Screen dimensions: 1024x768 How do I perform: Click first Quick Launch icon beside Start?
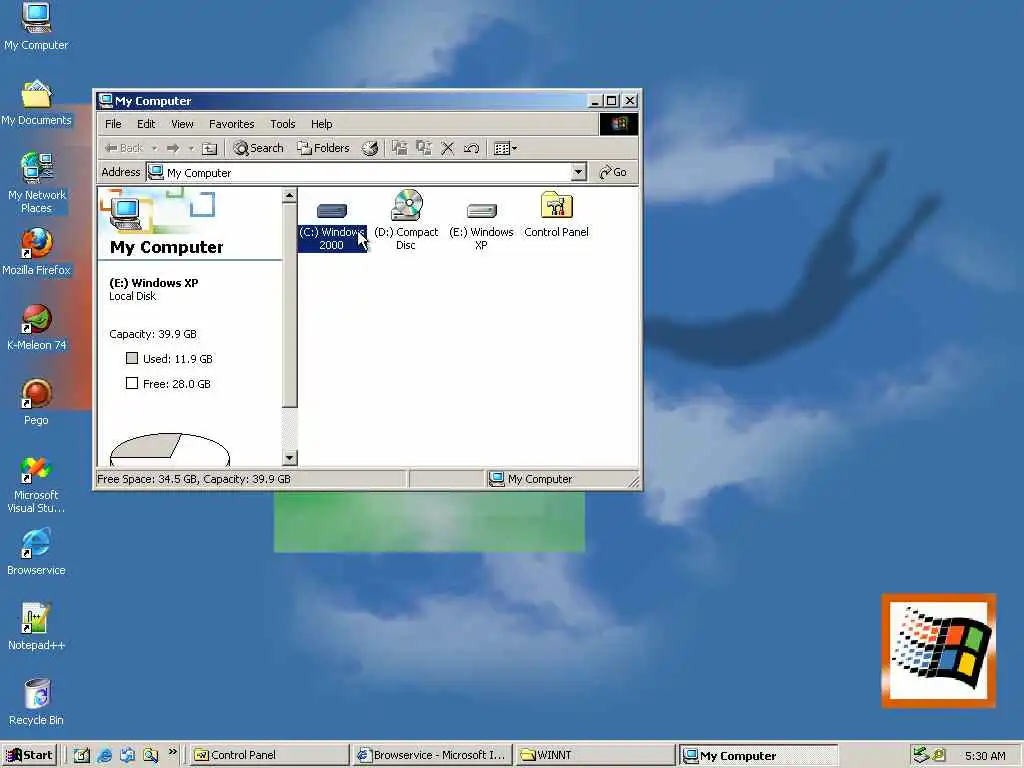point(81,756)
